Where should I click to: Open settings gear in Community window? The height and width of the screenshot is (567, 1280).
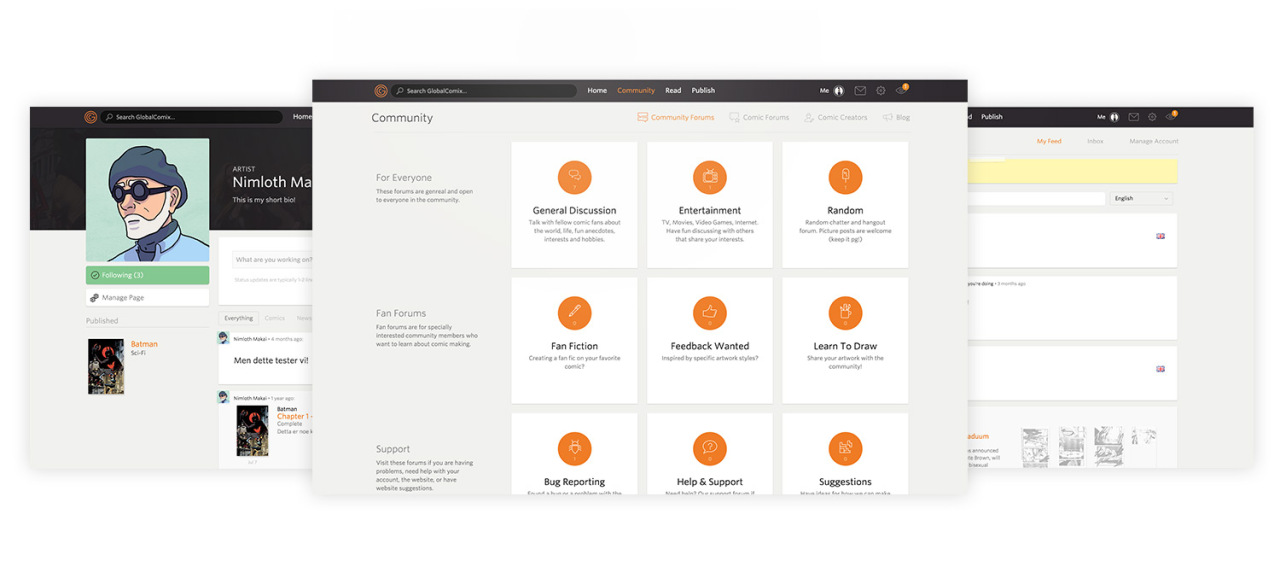pyautogui.click(x=881, y=91)
